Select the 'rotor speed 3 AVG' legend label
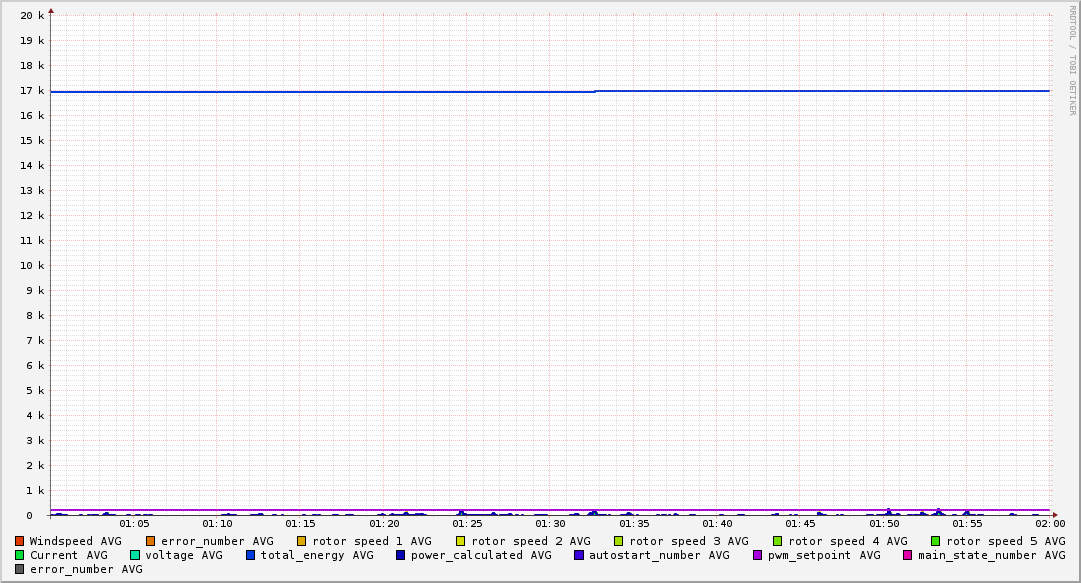The image size is (1081, 583). coord(689,542)
